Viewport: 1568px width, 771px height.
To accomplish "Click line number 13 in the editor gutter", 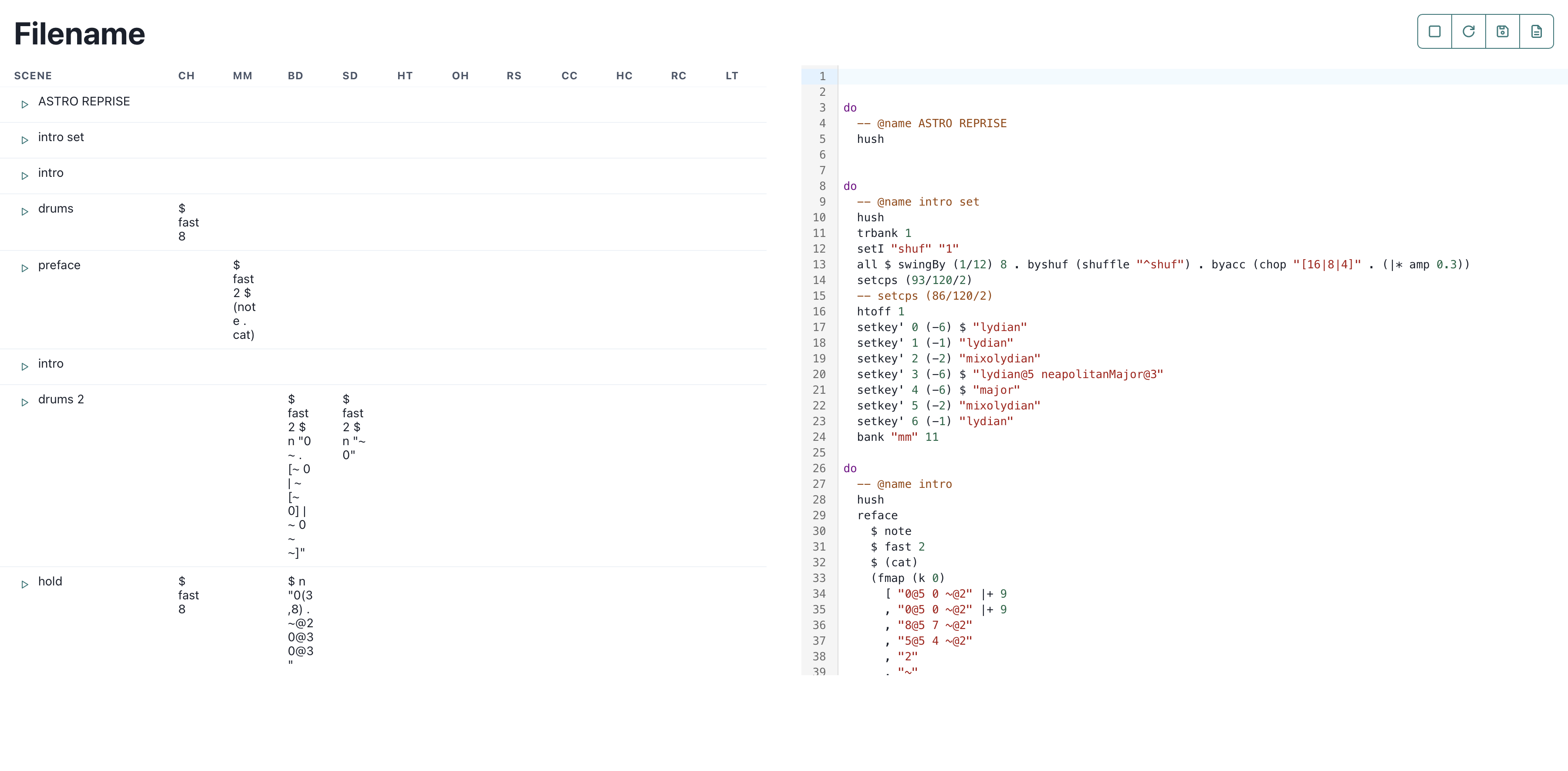I will (819, 265).
